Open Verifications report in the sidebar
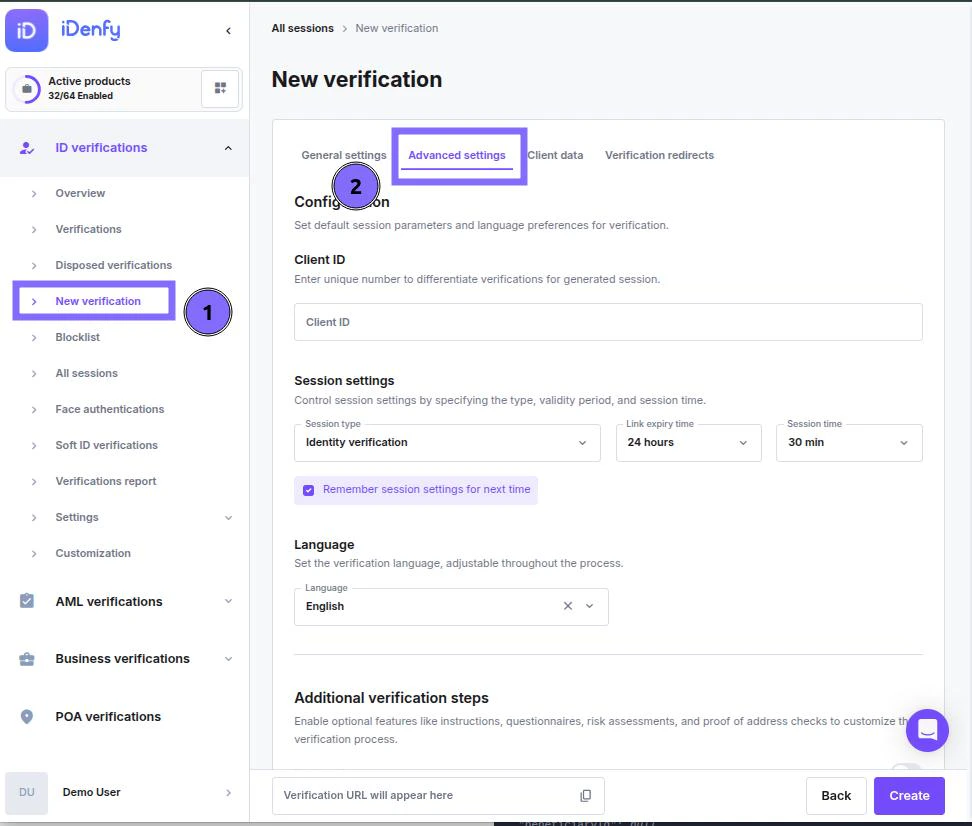 pyautogui.click(x=105, y=481)
